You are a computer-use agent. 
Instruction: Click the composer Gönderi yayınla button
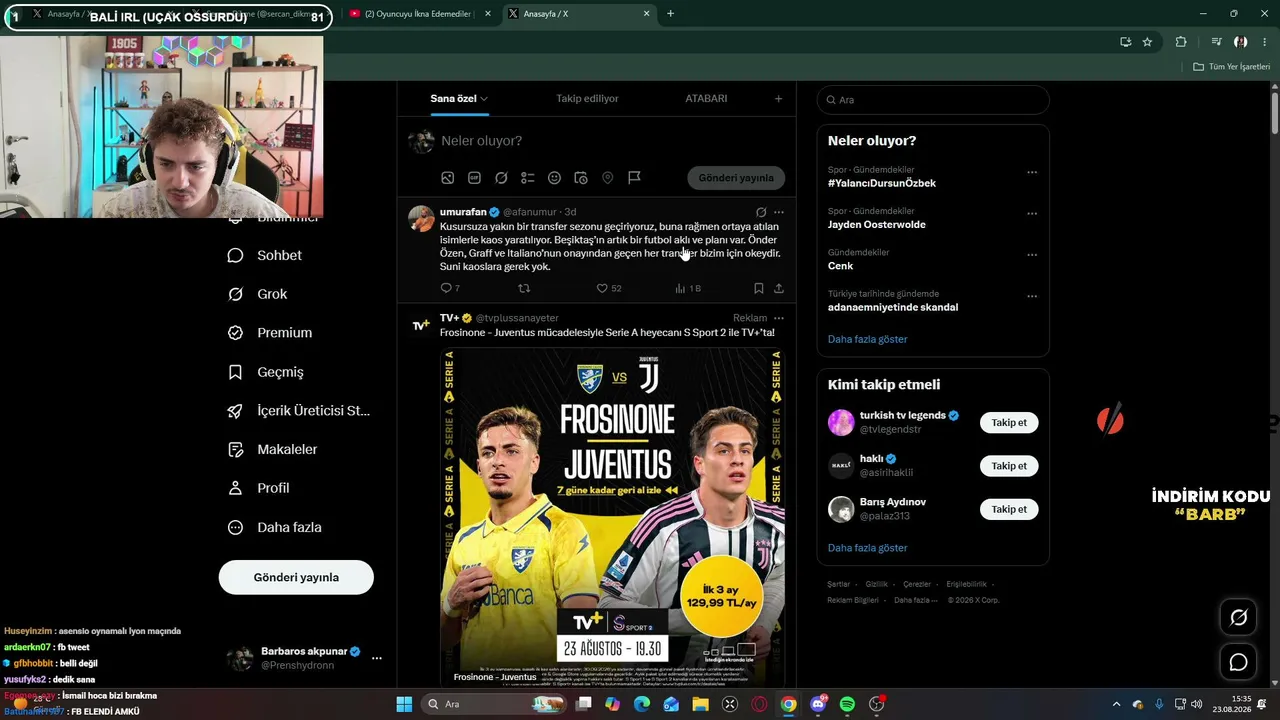click(736, 178)
